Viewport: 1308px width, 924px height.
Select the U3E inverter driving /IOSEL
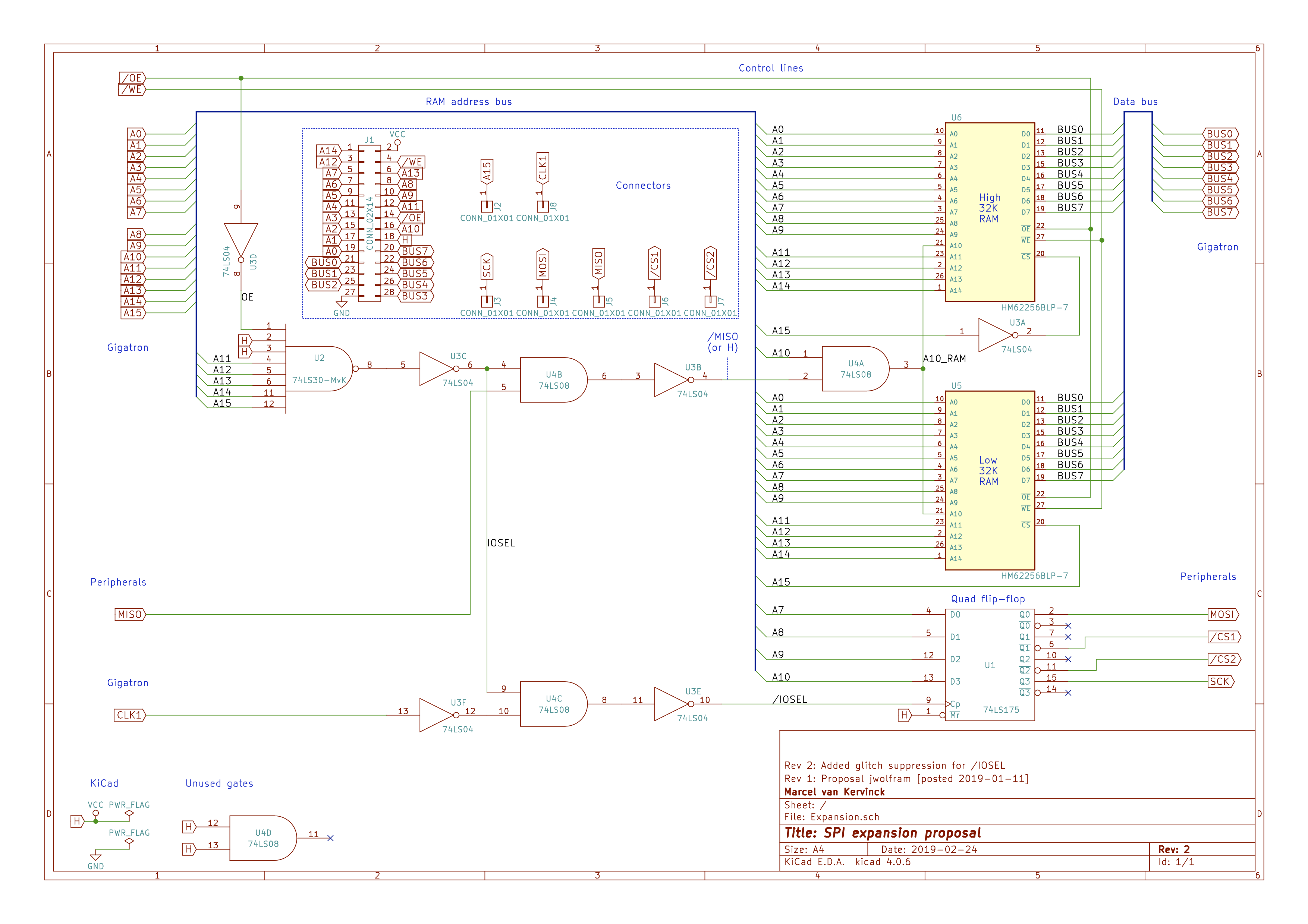674,704
